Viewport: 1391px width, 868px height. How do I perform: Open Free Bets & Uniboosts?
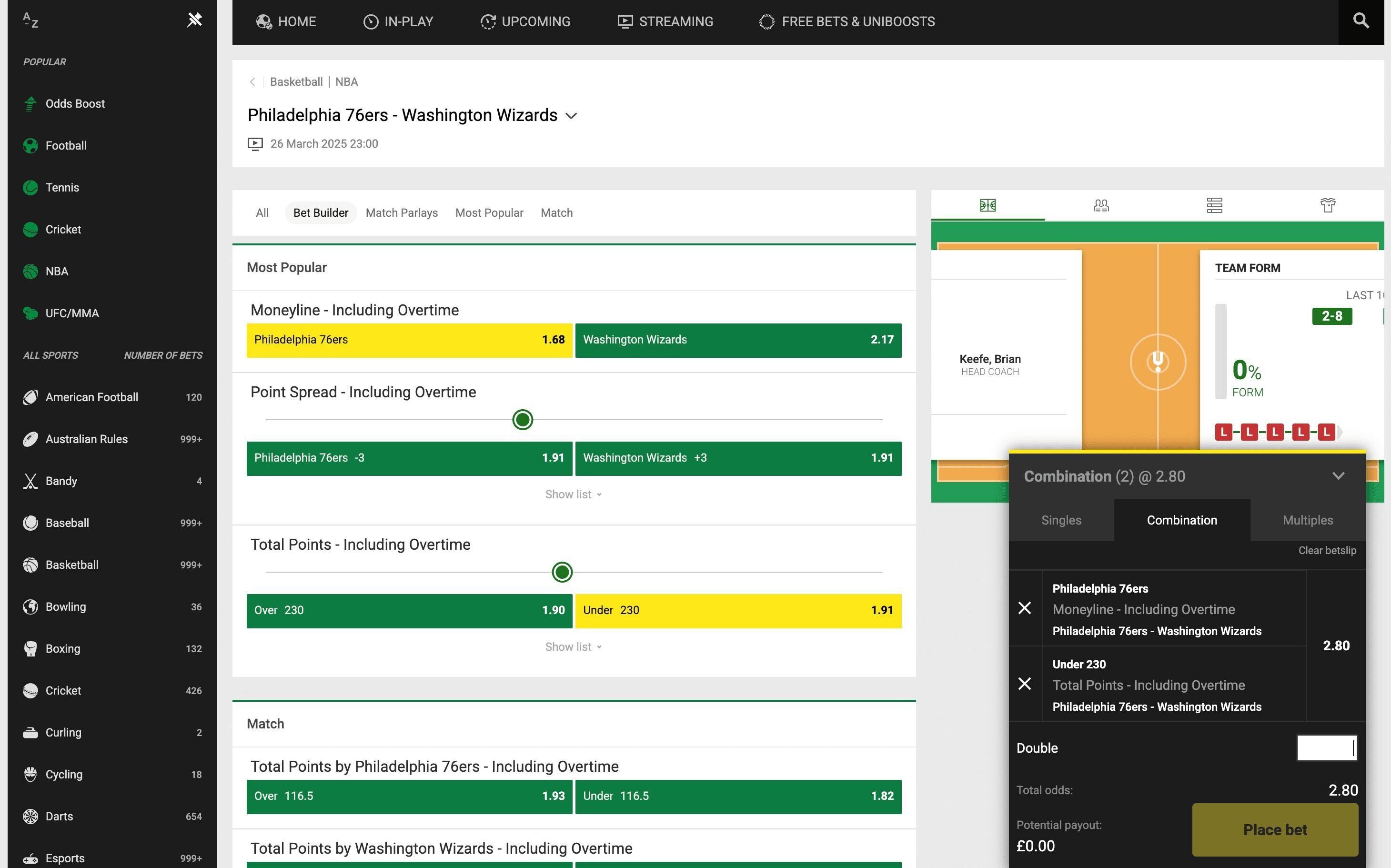coord(847,22)
